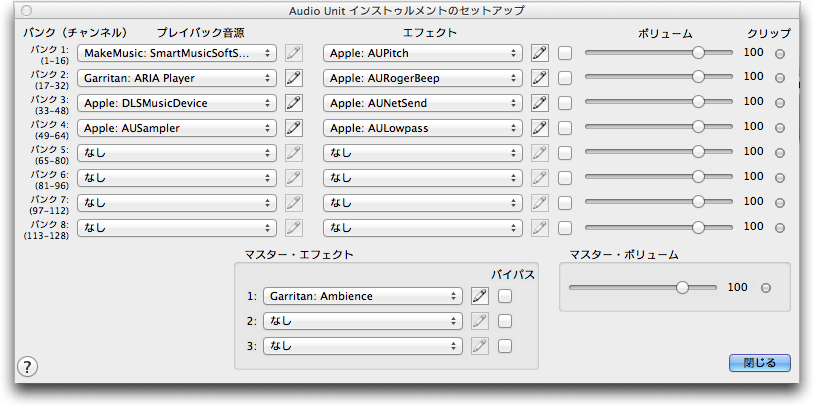Edit the Bank 1 SmartMusicSoftSynth playback instrument
814x407 pixels.
pos(294,53)
